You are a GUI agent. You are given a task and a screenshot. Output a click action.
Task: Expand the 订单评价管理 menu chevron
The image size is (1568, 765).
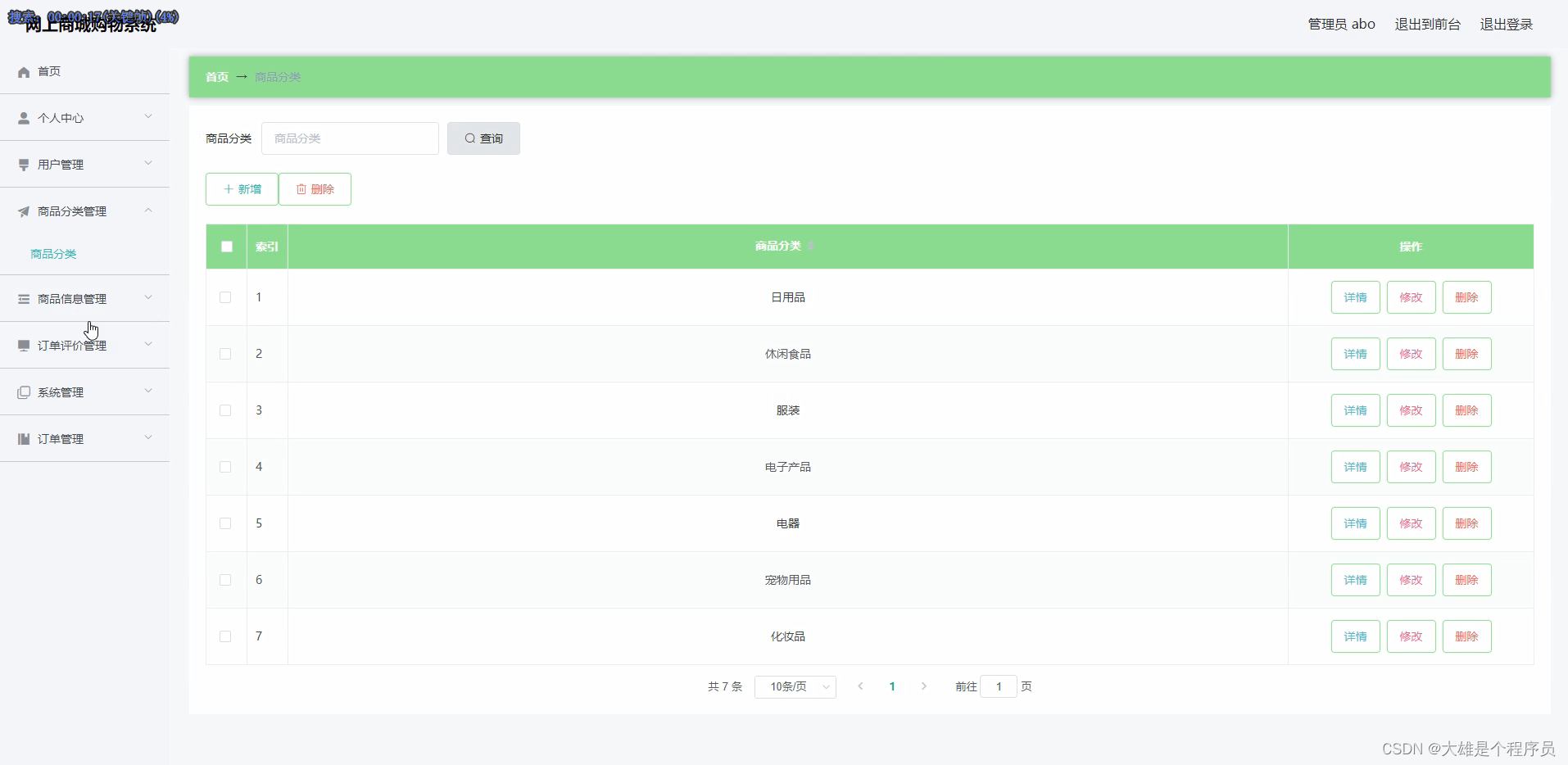tap(148, 345)
